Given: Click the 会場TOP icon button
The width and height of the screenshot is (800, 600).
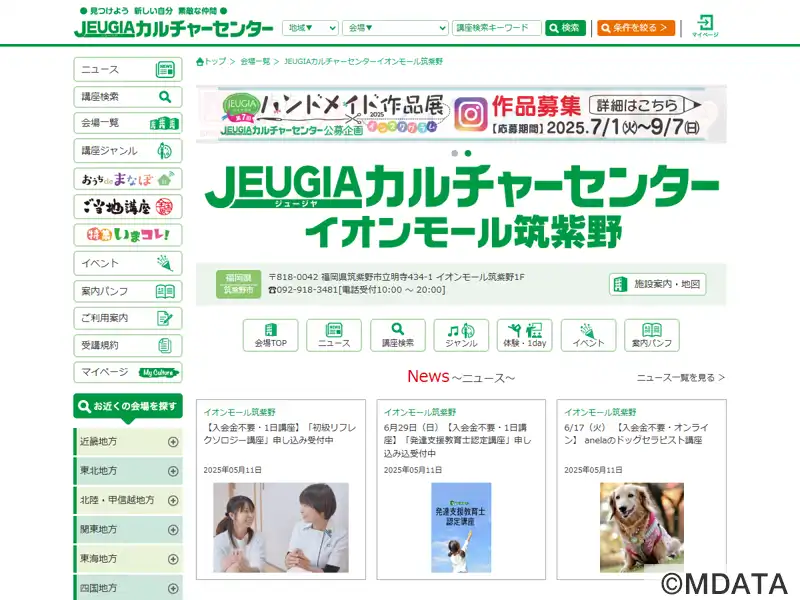Looking at the screenshot, I should (x=270, y=335).
